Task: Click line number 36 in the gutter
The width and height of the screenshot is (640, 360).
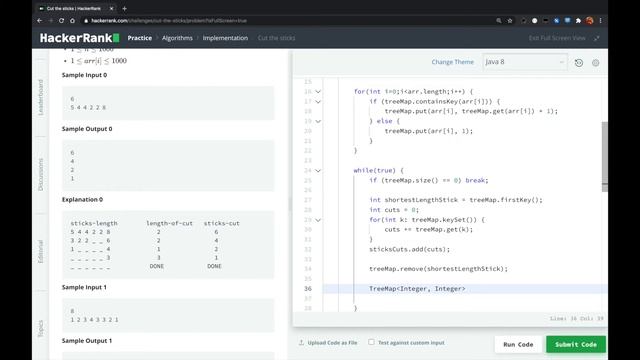Action: (308, 289)
